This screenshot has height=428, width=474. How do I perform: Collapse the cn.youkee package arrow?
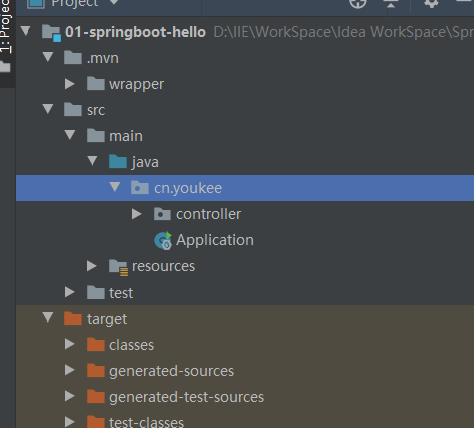(115, 187)
